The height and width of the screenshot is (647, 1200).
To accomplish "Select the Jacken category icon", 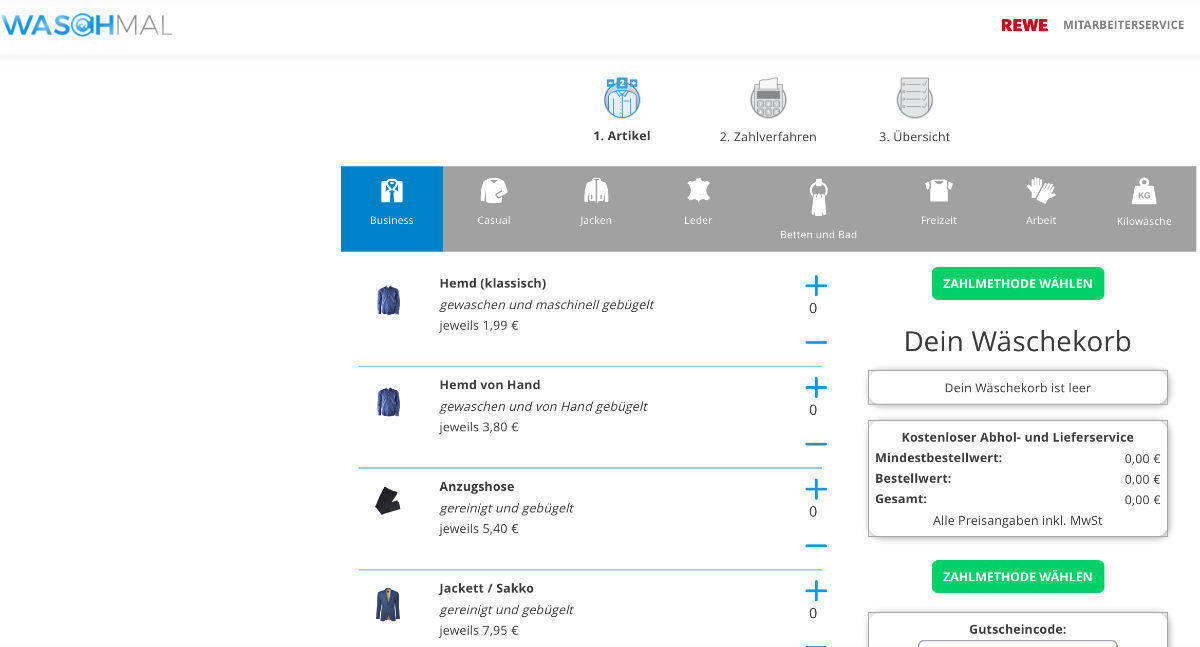I will tap(596, 201).
